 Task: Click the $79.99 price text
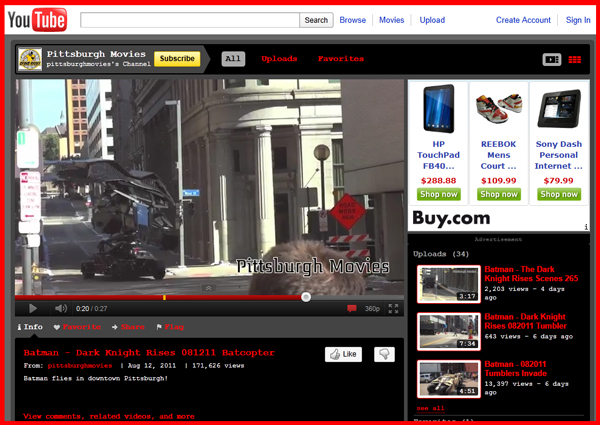pyautogui.click(x=559, y=181)
